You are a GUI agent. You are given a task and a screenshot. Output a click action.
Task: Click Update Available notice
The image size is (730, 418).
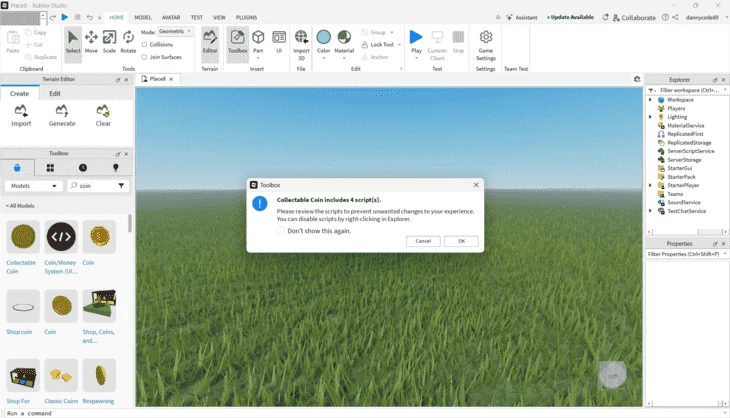click(x=570, y=17)
